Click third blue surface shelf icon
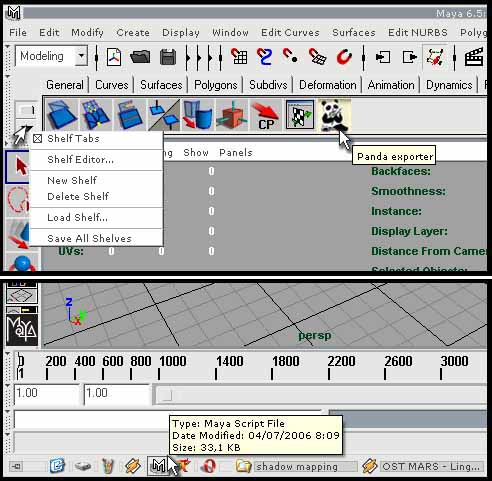 (130, 114)
